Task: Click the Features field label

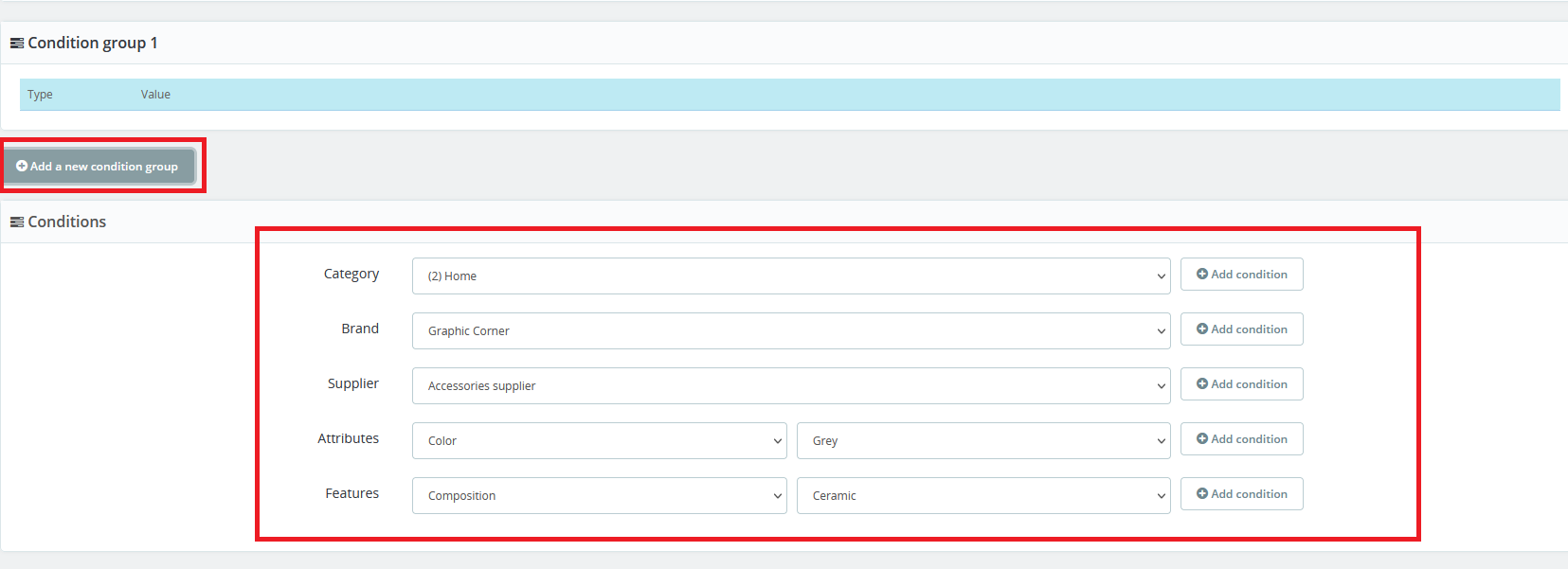Action: click(x=351, y=493)
